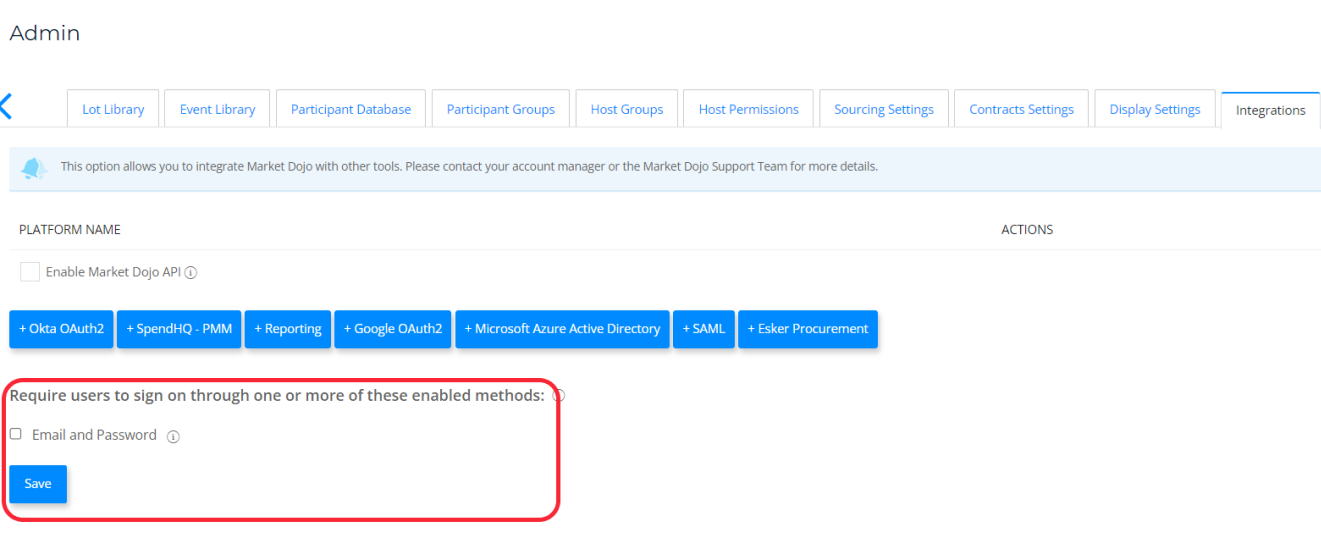1321x553 pixels.
Task: Click info icon beside Enable Market Dojo API
Action: coord(191,272)
